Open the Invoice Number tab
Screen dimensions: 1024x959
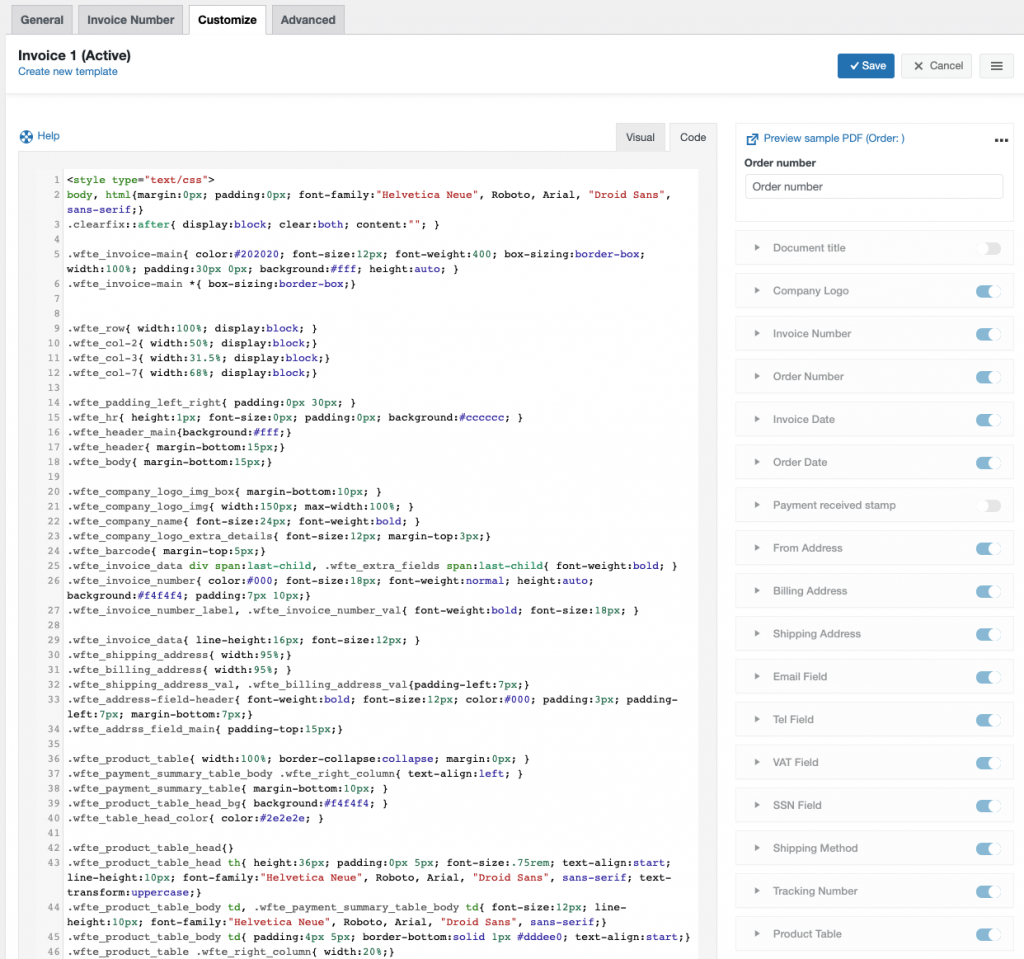(x=131, y=20)
